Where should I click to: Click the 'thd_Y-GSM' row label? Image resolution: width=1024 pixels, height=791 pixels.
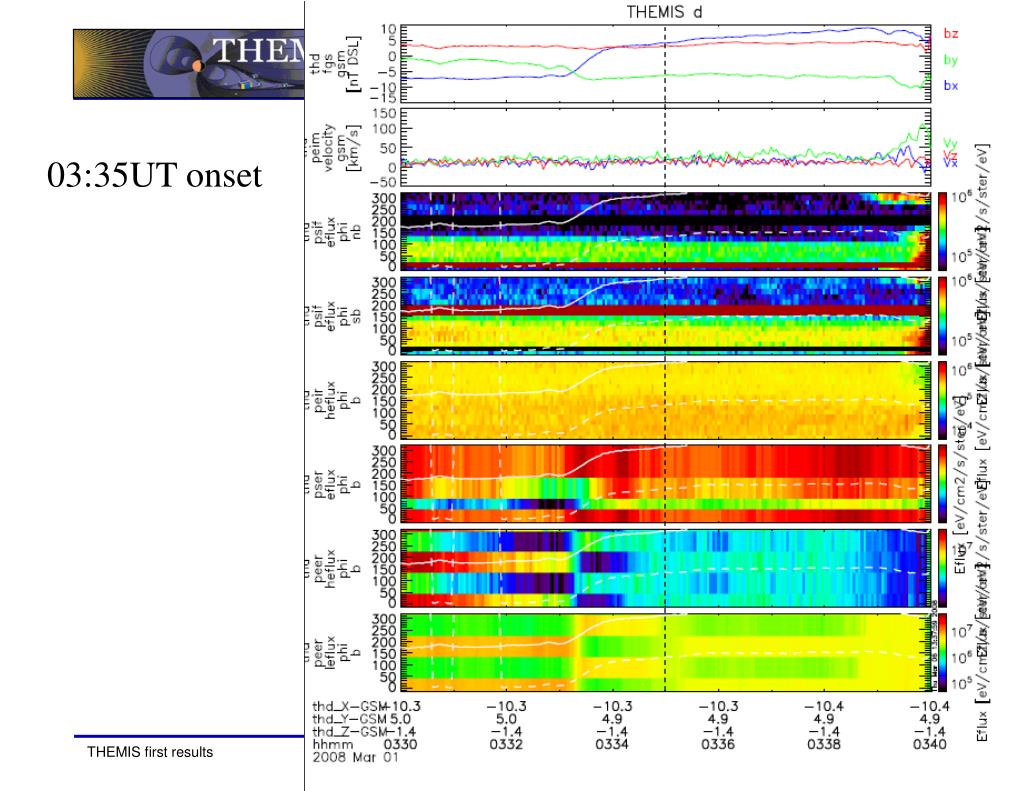pos(349,719)
